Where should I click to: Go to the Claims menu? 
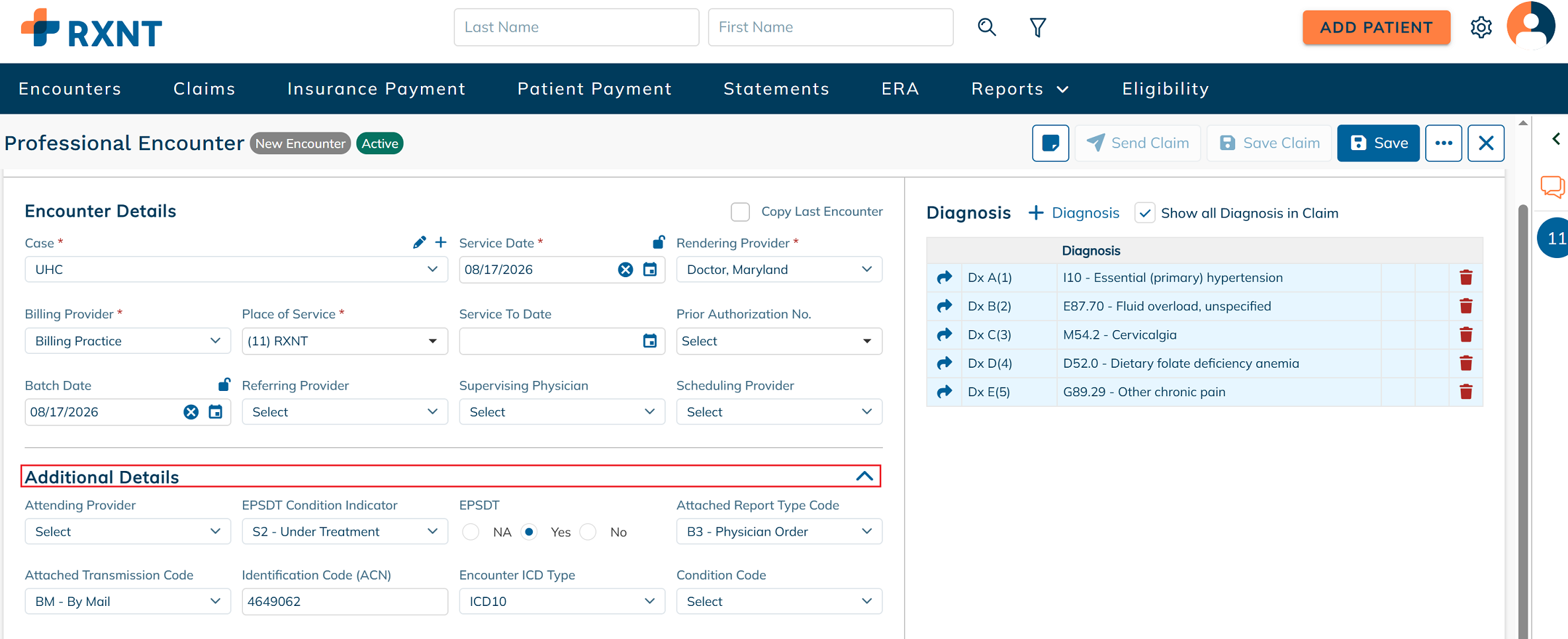(205, 89)
